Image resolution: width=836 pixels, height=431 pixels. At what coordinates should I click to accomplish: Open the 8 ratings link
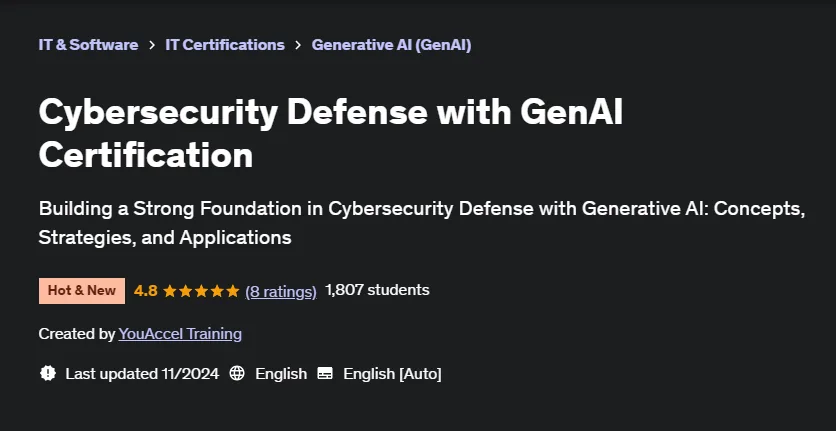tap(281, 291)
